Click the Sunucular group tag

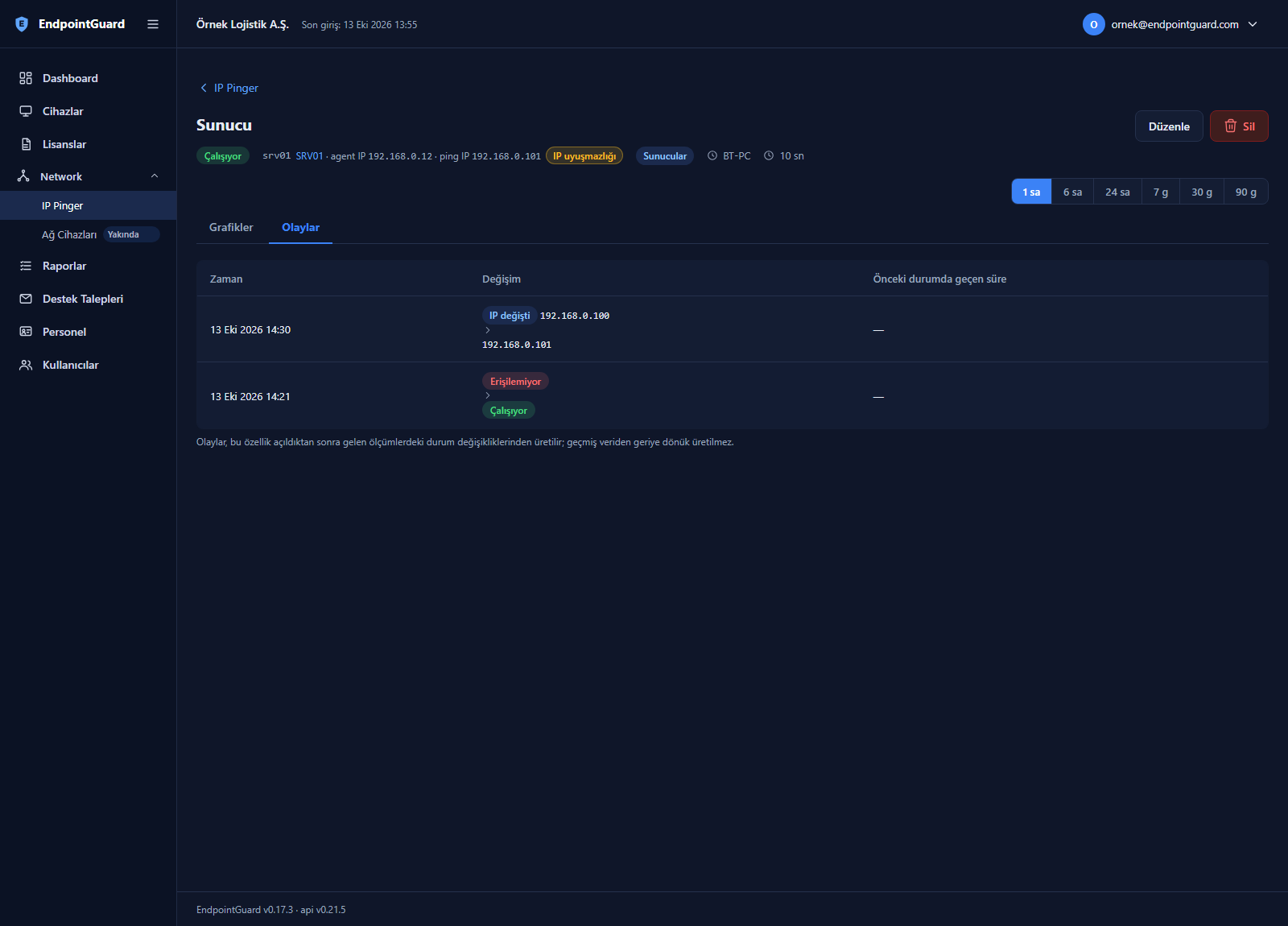click(x=665, y=156)
